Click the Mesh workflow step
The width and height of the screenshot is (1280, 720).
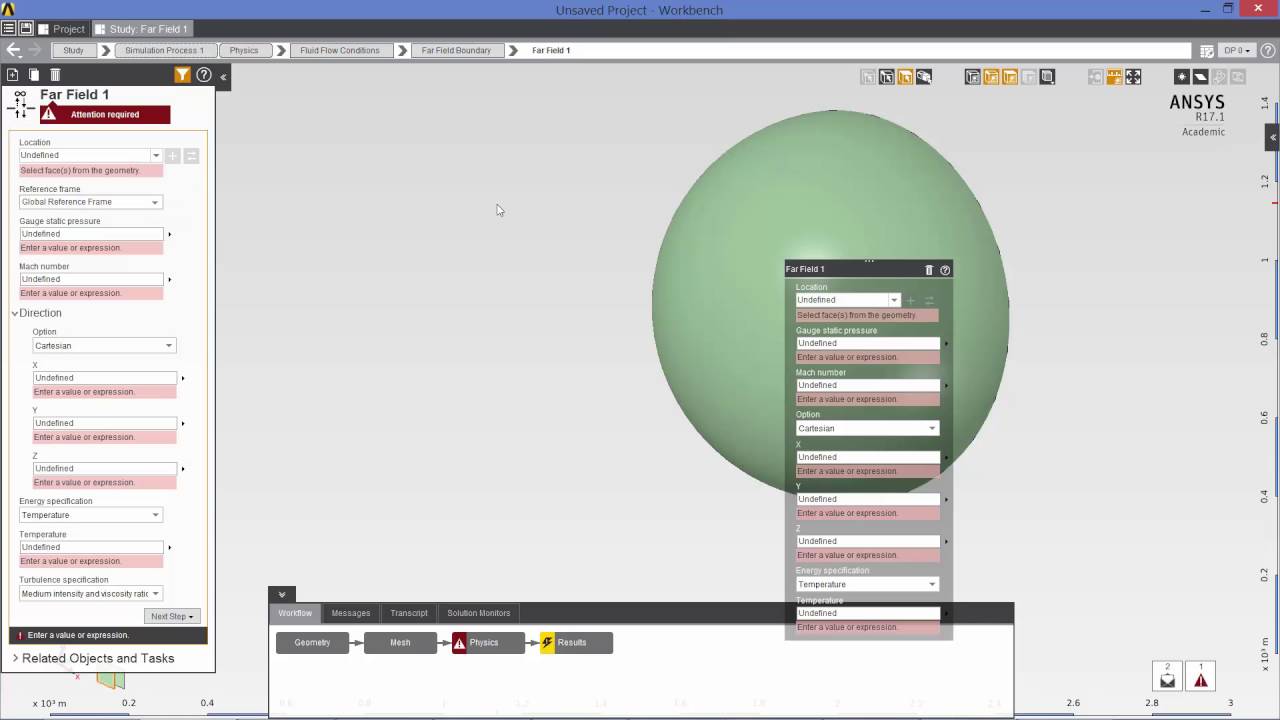(x=400, y=643)
